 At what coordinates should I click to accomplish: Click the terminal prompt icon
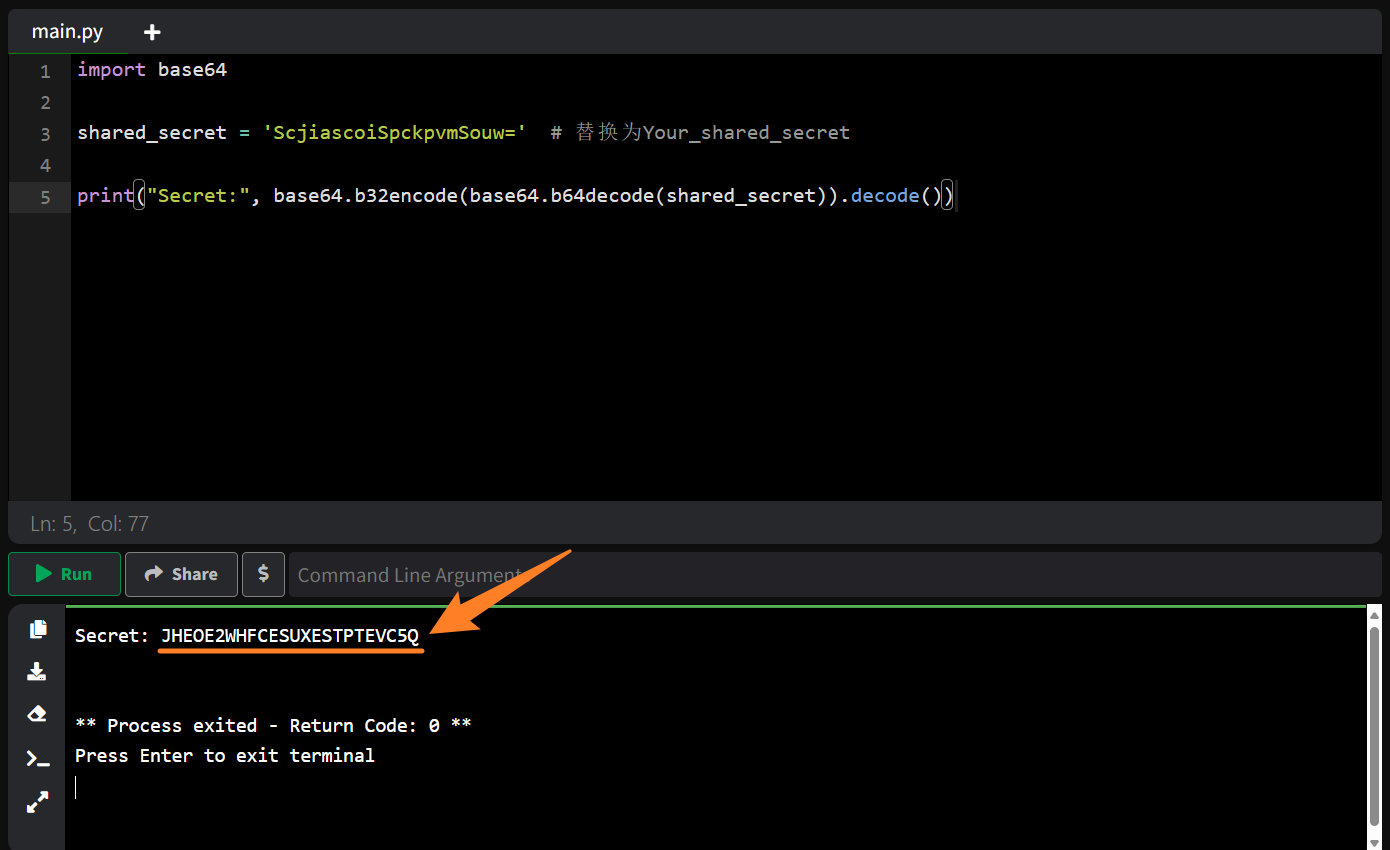point(38,758)
